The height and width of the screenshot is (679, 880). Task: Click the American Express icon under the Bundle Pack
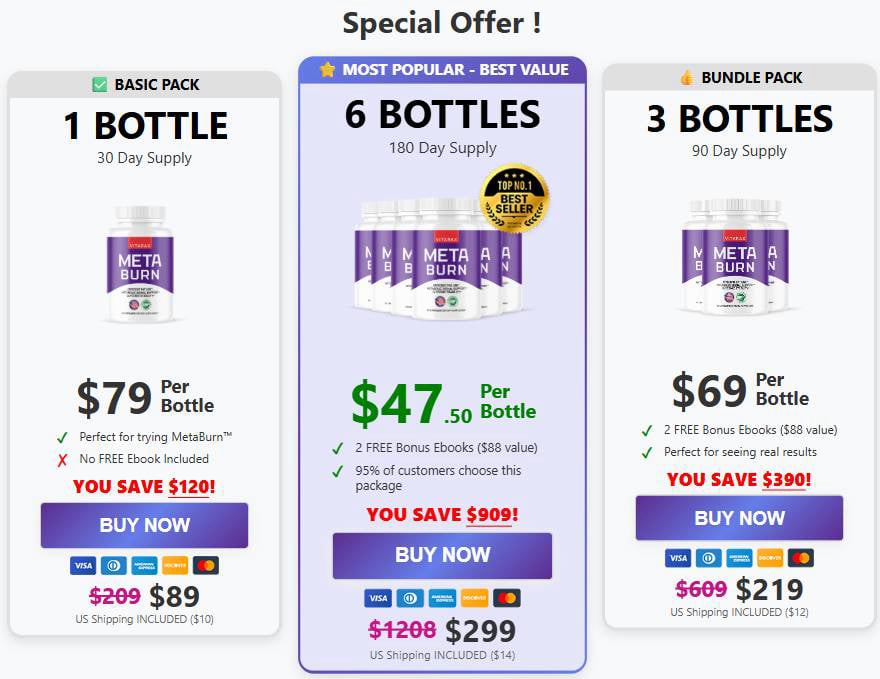[739, 558]
